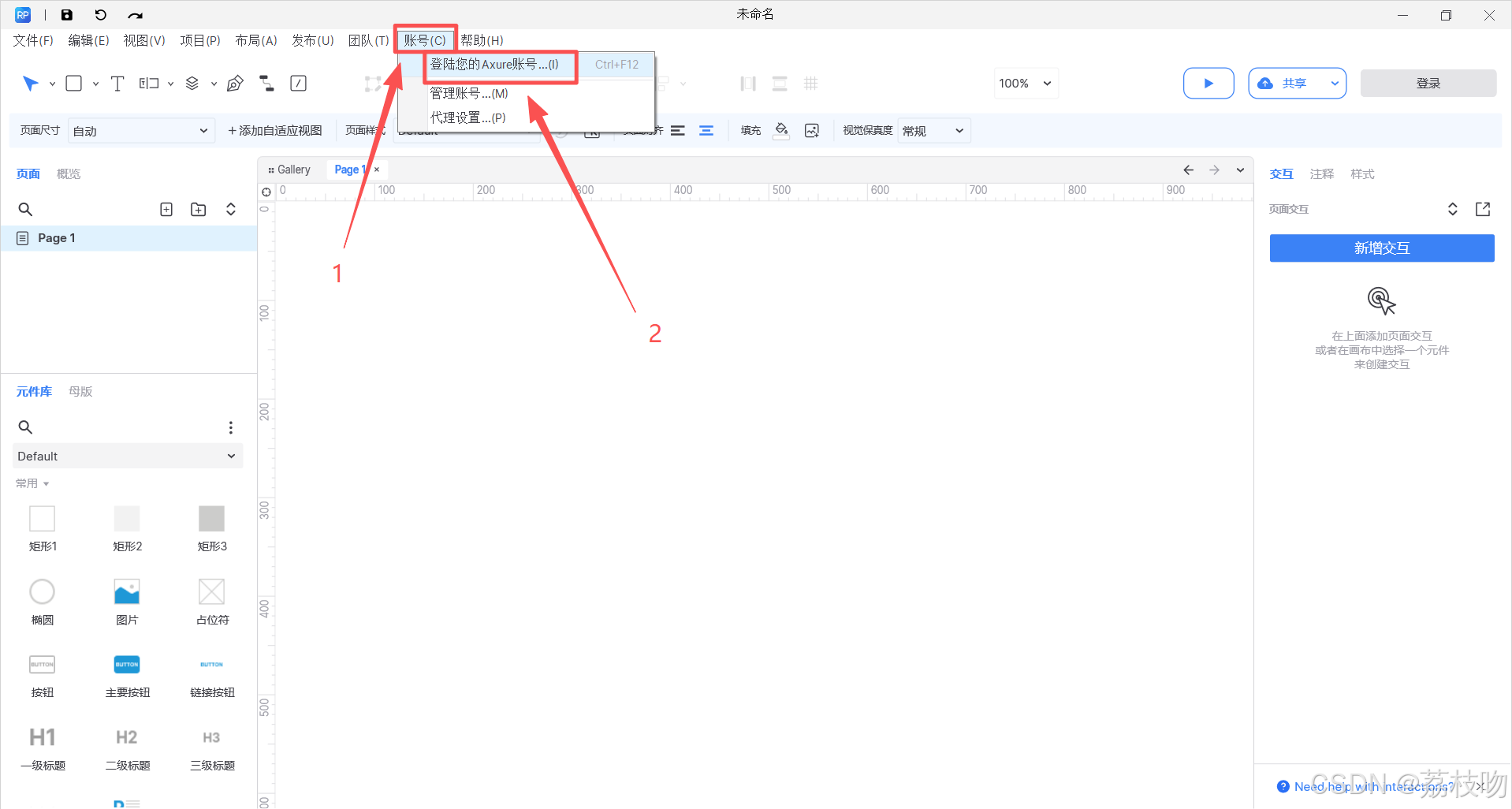Open the Gallery canvas tab
The width and height of the screenshot is (1512, 809).
click(290, 170)
